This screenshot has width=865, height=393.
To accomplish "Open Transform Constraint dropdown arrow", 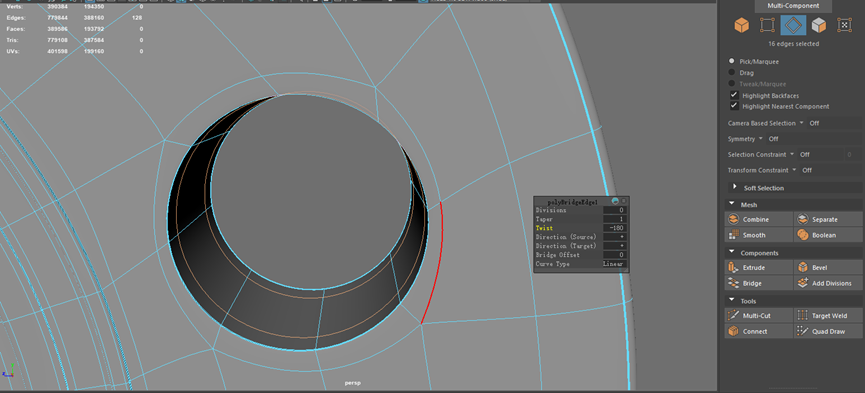I will 794,170.
